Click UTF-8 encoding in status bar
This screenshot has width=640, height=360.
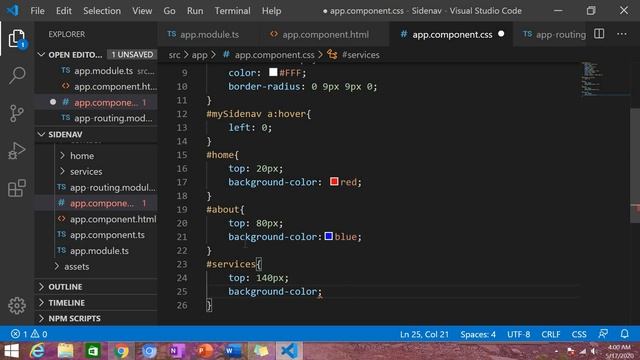(x=518, y=334)
